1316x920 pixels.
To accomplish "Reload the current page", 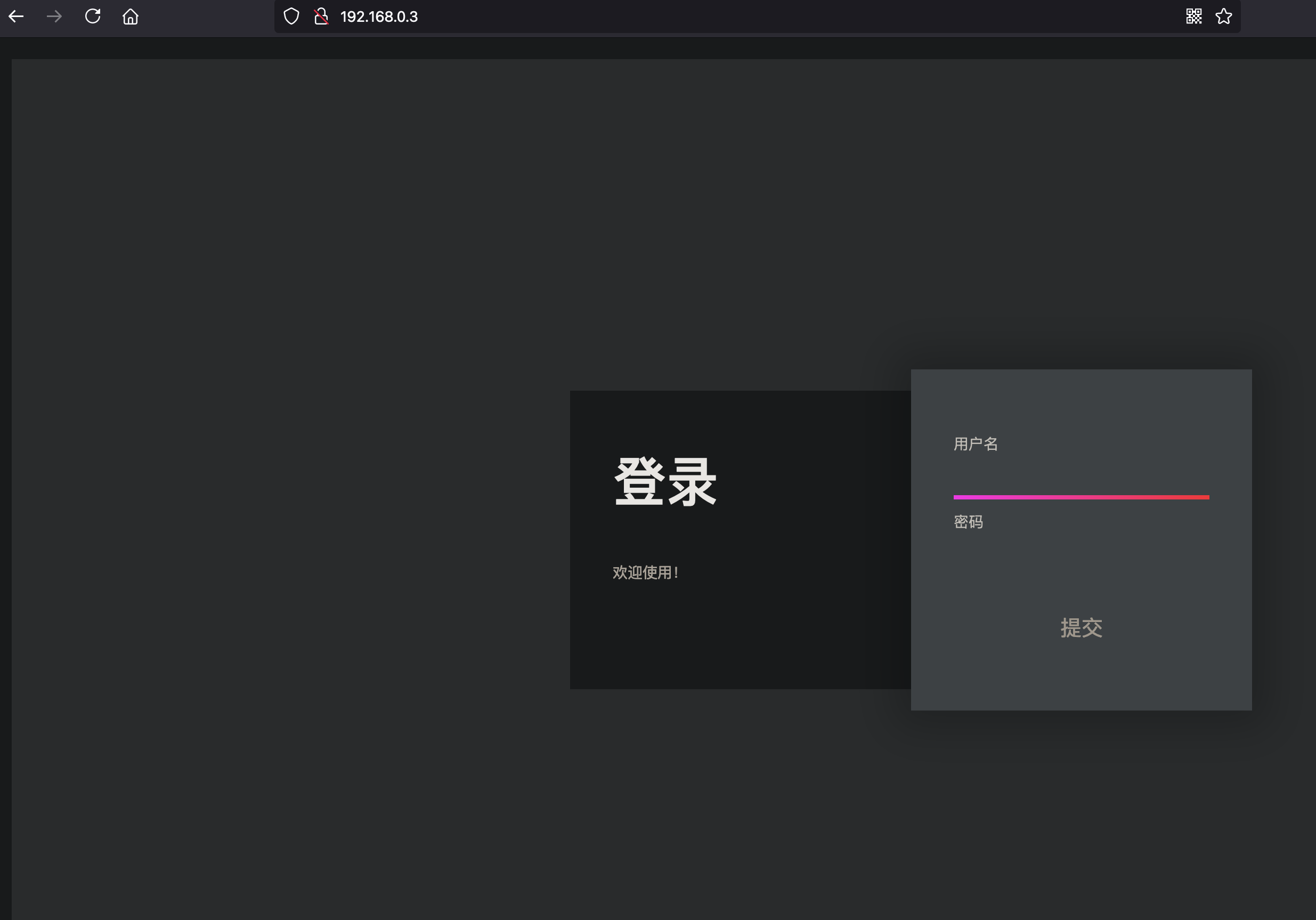I will pyautogui.click(x=93, y=17).
